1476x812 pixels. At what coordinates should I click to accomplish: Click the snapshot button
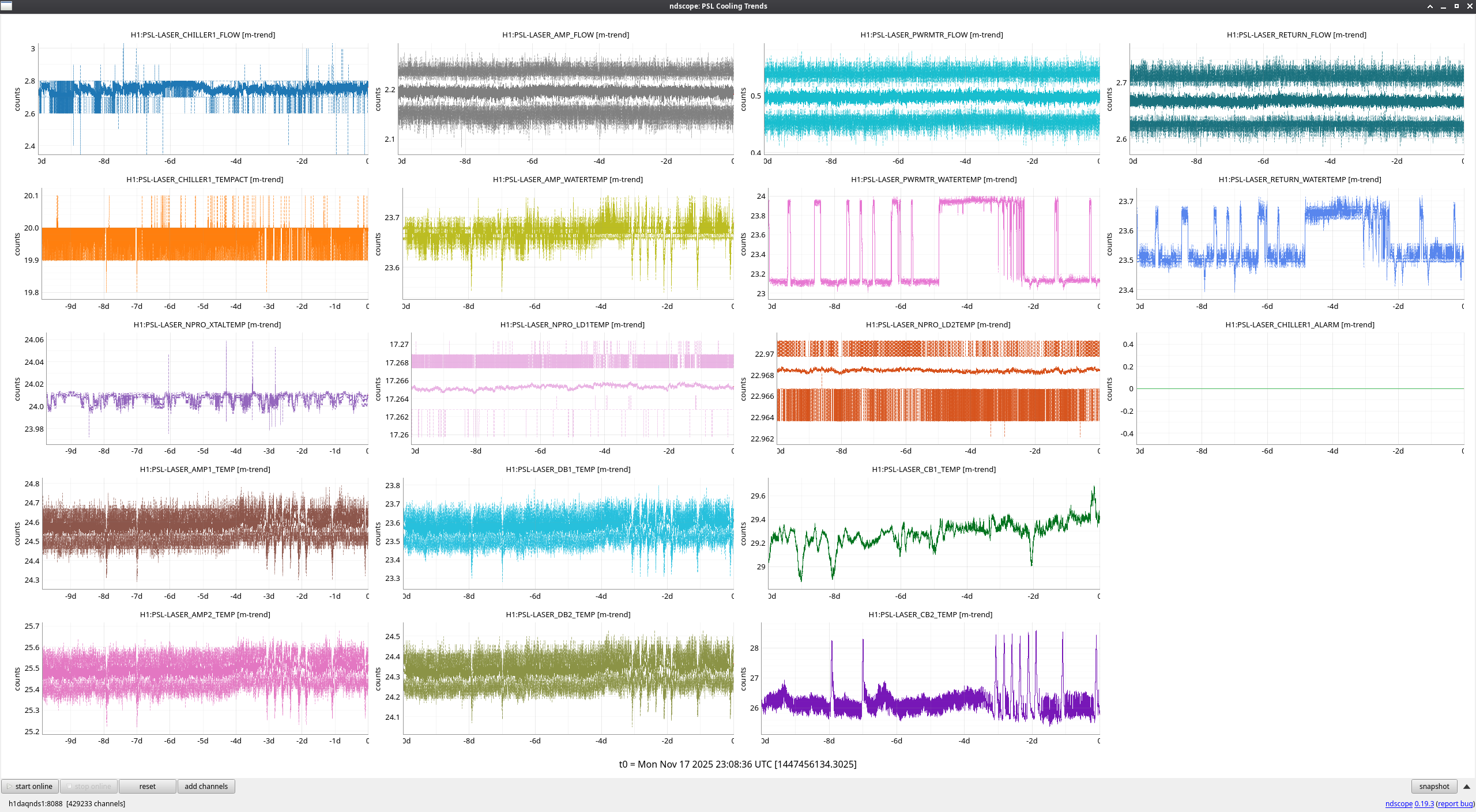click(1433, 786)
